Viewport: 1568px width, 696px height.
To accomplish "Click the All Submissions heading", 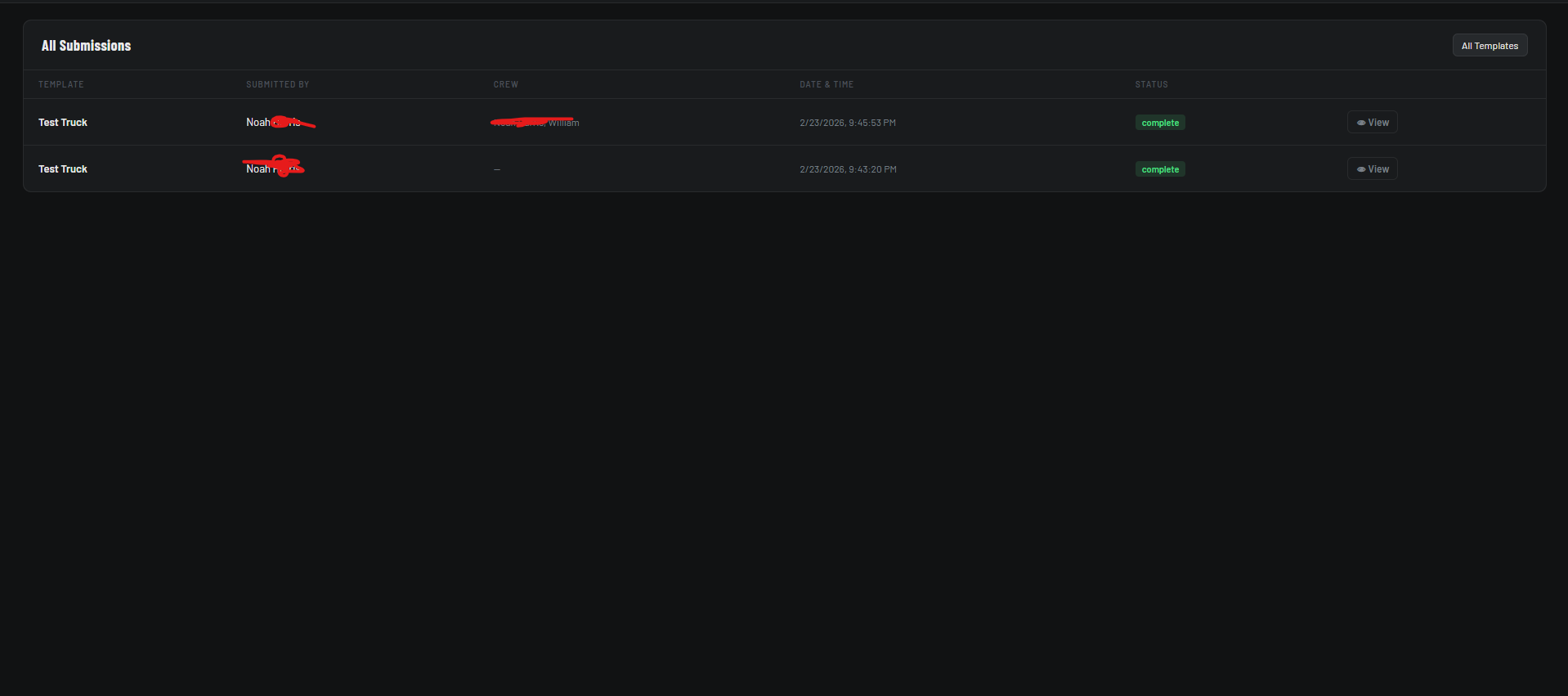I will (86, 46).
